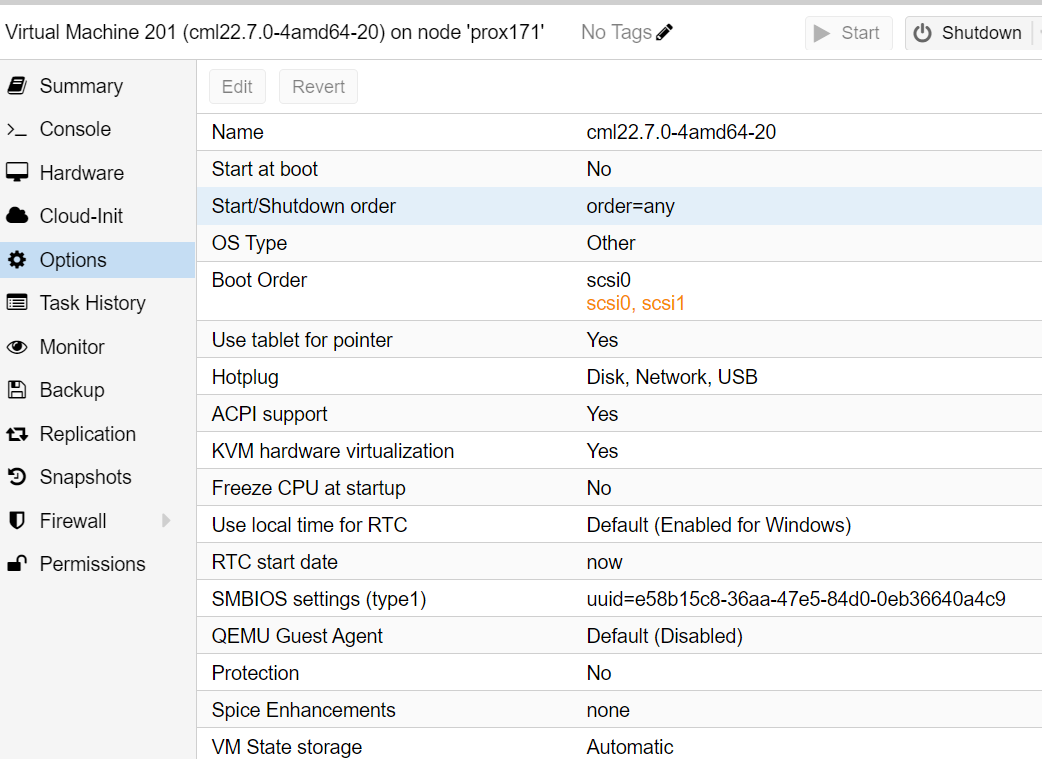
Task: Click the Permissions unlock icon
Action: point(17,564)
